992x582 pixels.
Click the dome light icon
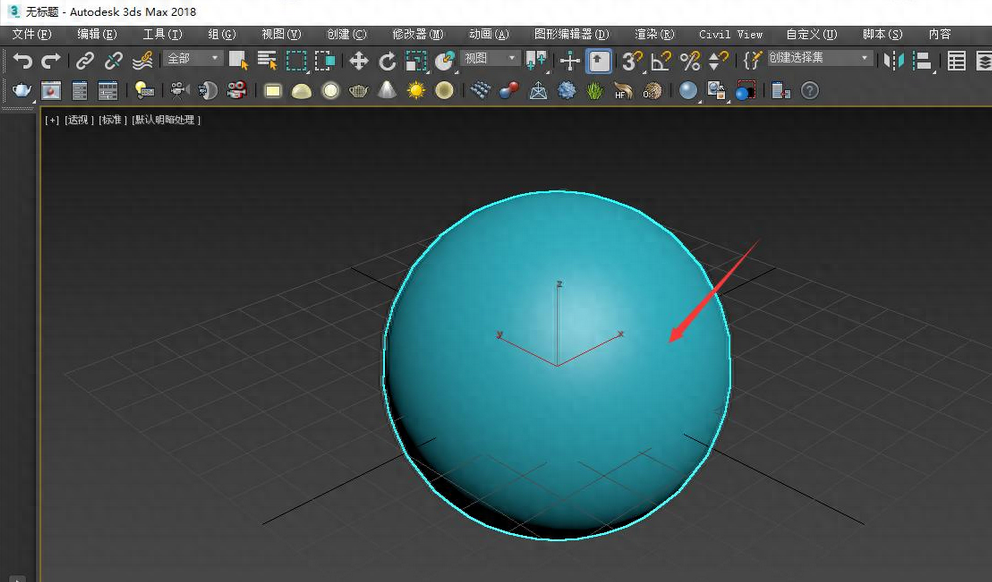pos(301,91)
